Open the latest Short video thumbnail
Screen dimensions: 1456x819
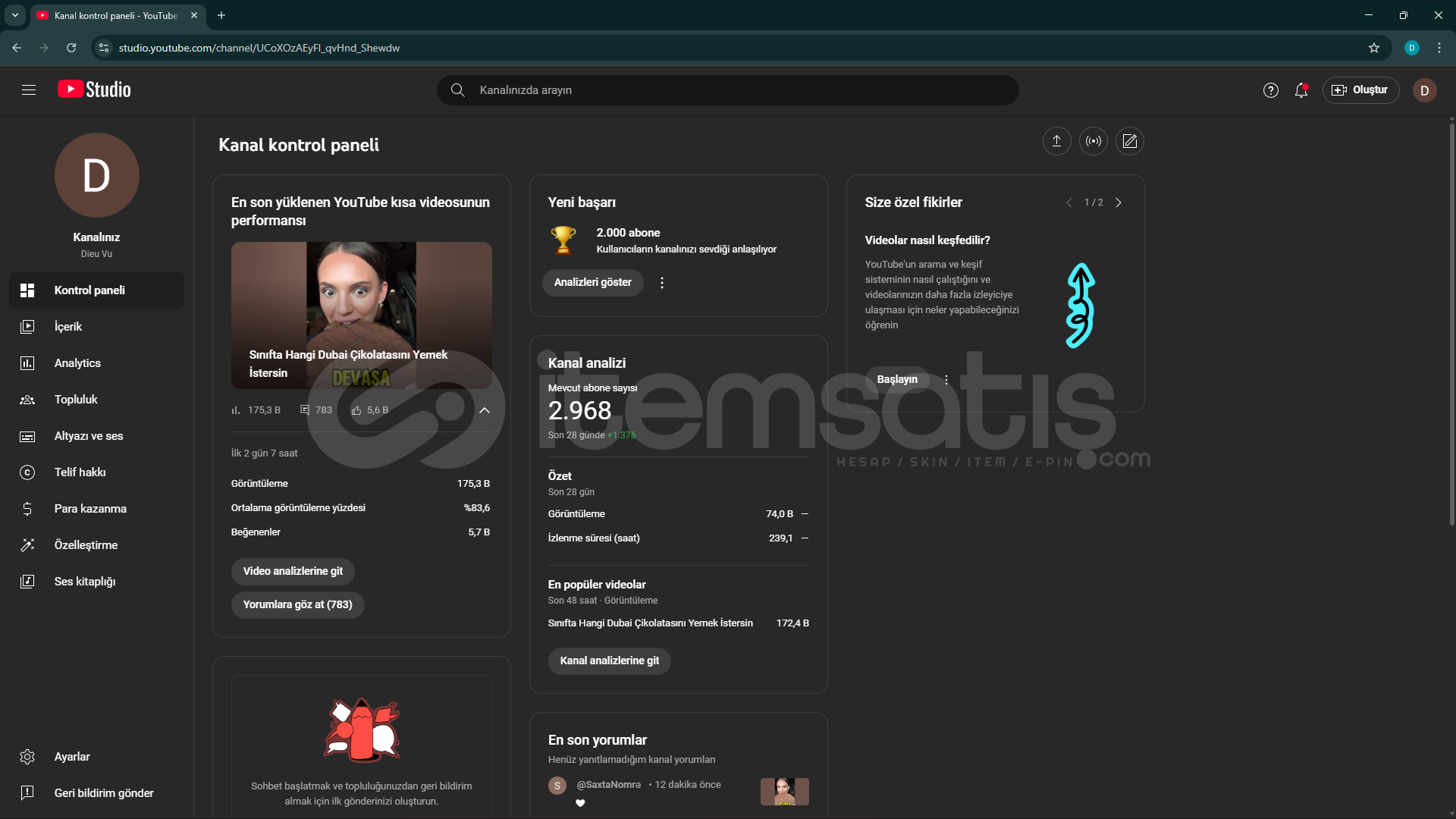(x=362, y=315)
